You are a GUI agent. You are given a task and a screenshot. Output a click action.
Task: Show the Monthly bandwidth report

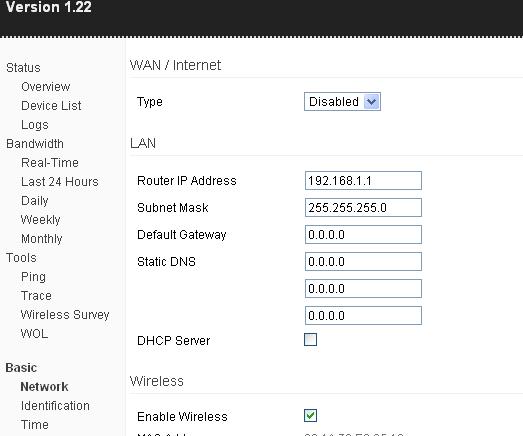[41, 239]
